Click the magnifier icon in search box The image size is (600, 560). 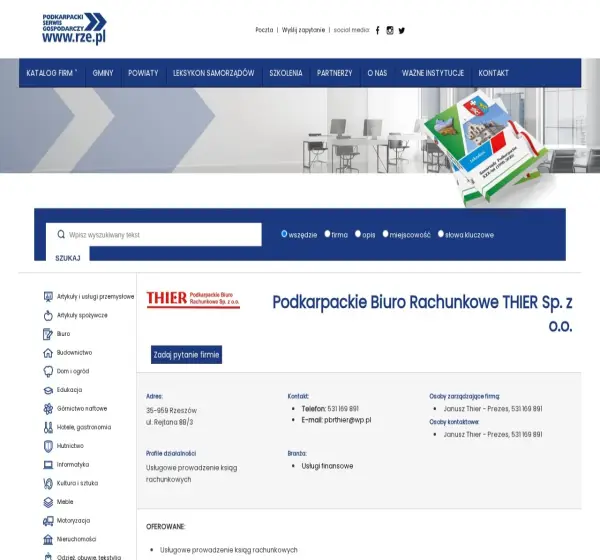coord(61,234)
